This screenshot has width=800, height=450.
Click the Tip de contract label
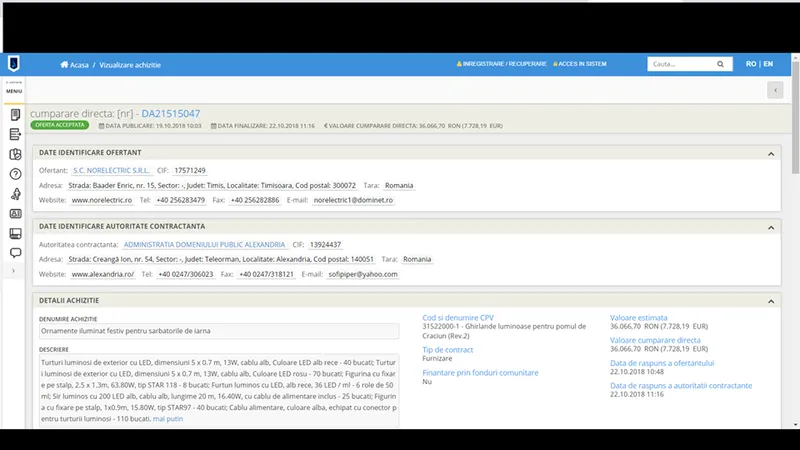coord(447,349)
